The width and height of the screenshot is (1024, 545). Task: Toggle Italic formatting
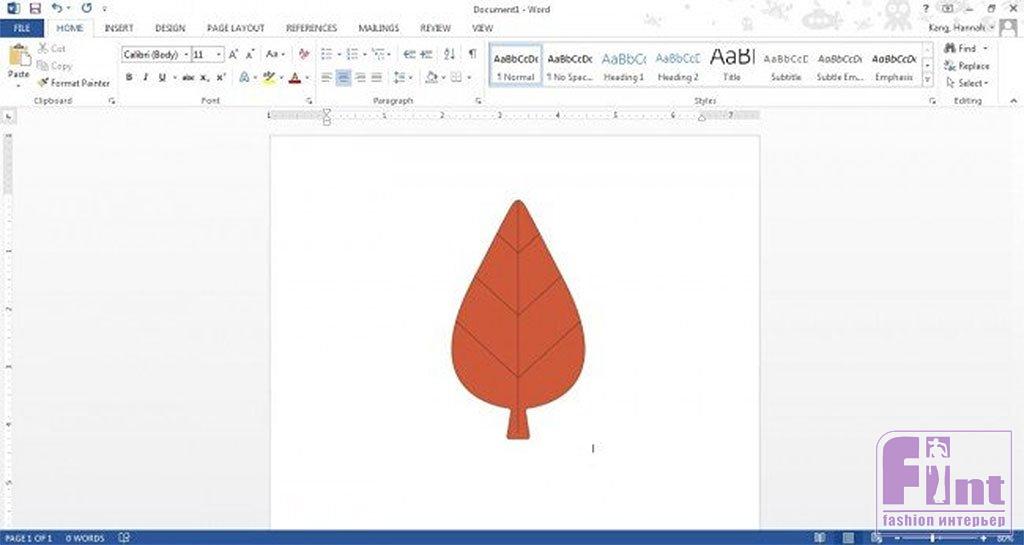145,77
